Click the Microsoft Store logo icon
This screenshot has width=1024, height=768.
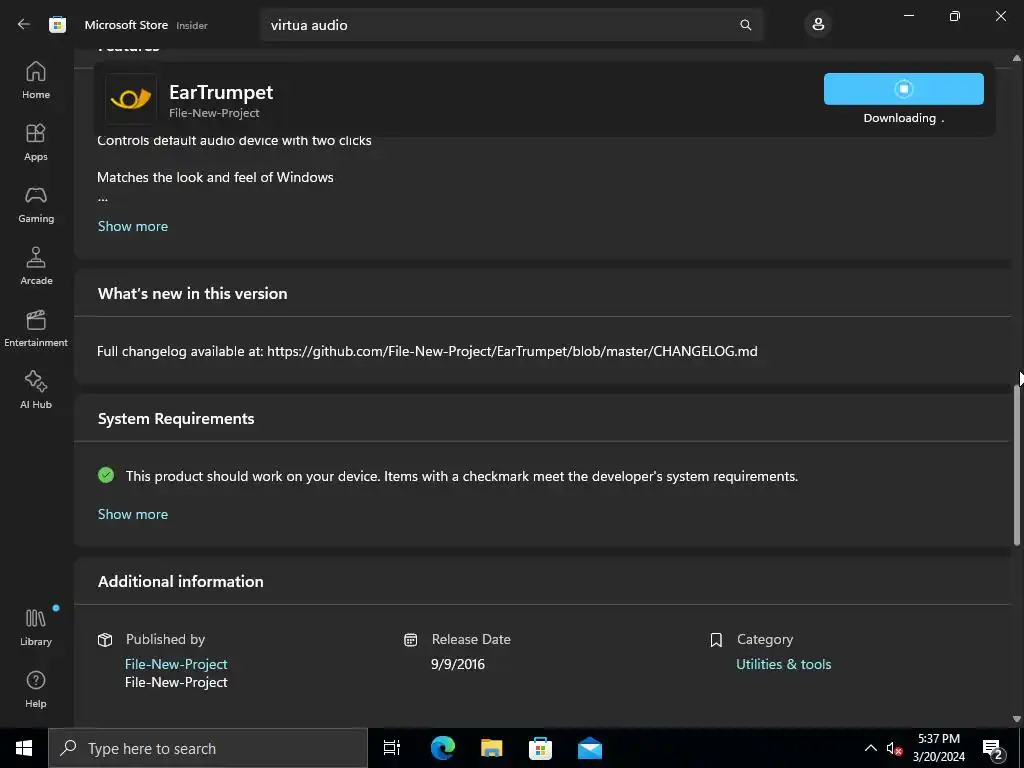point(57,25)
